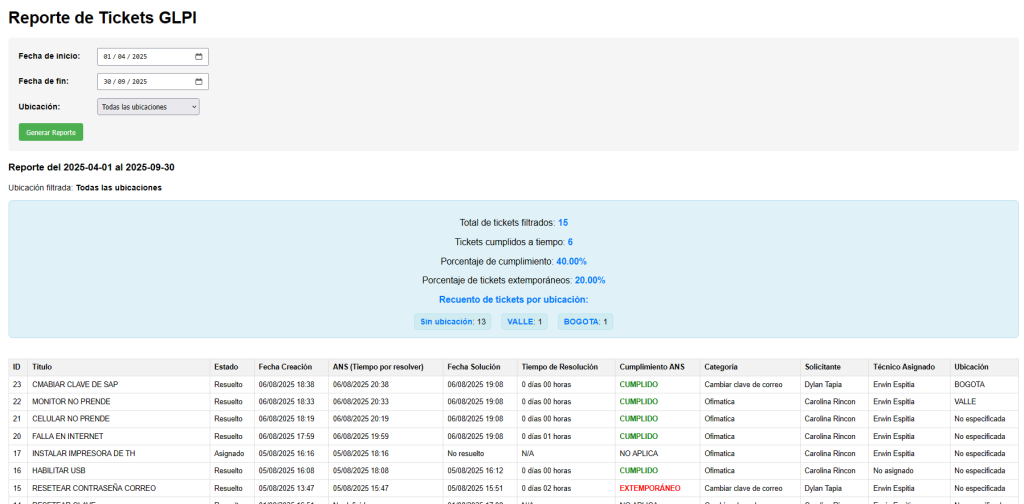Select the CMABIAR CLAVE DE SAP ticket row

(x=513, y=385)
